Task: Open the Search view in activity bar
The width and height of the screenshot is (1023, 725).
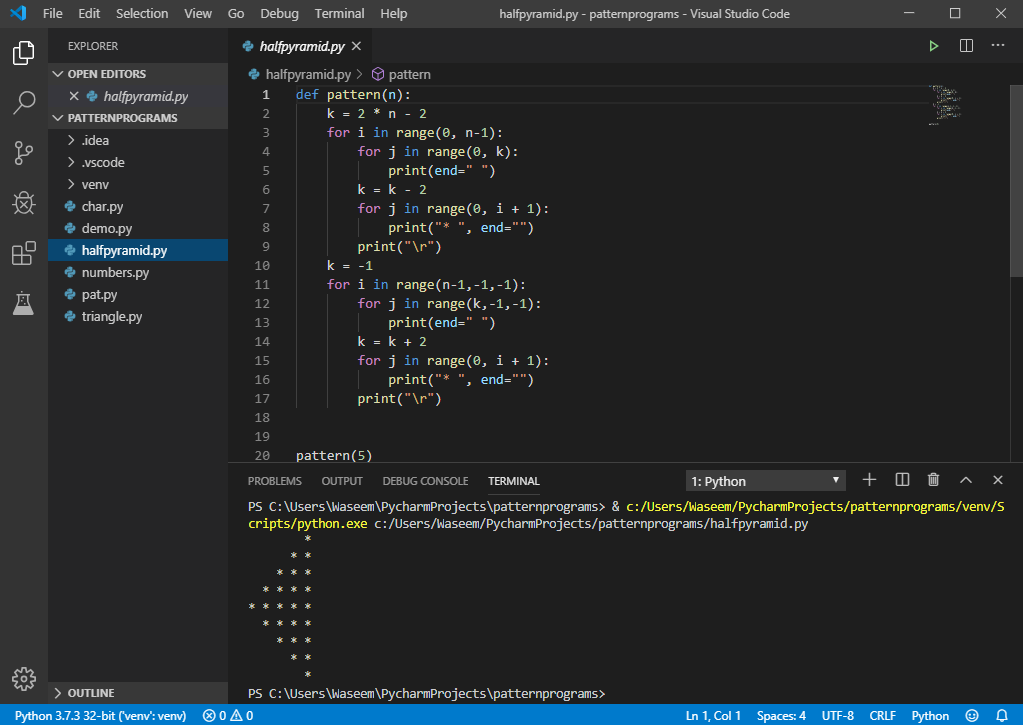Action: point(24,102)
